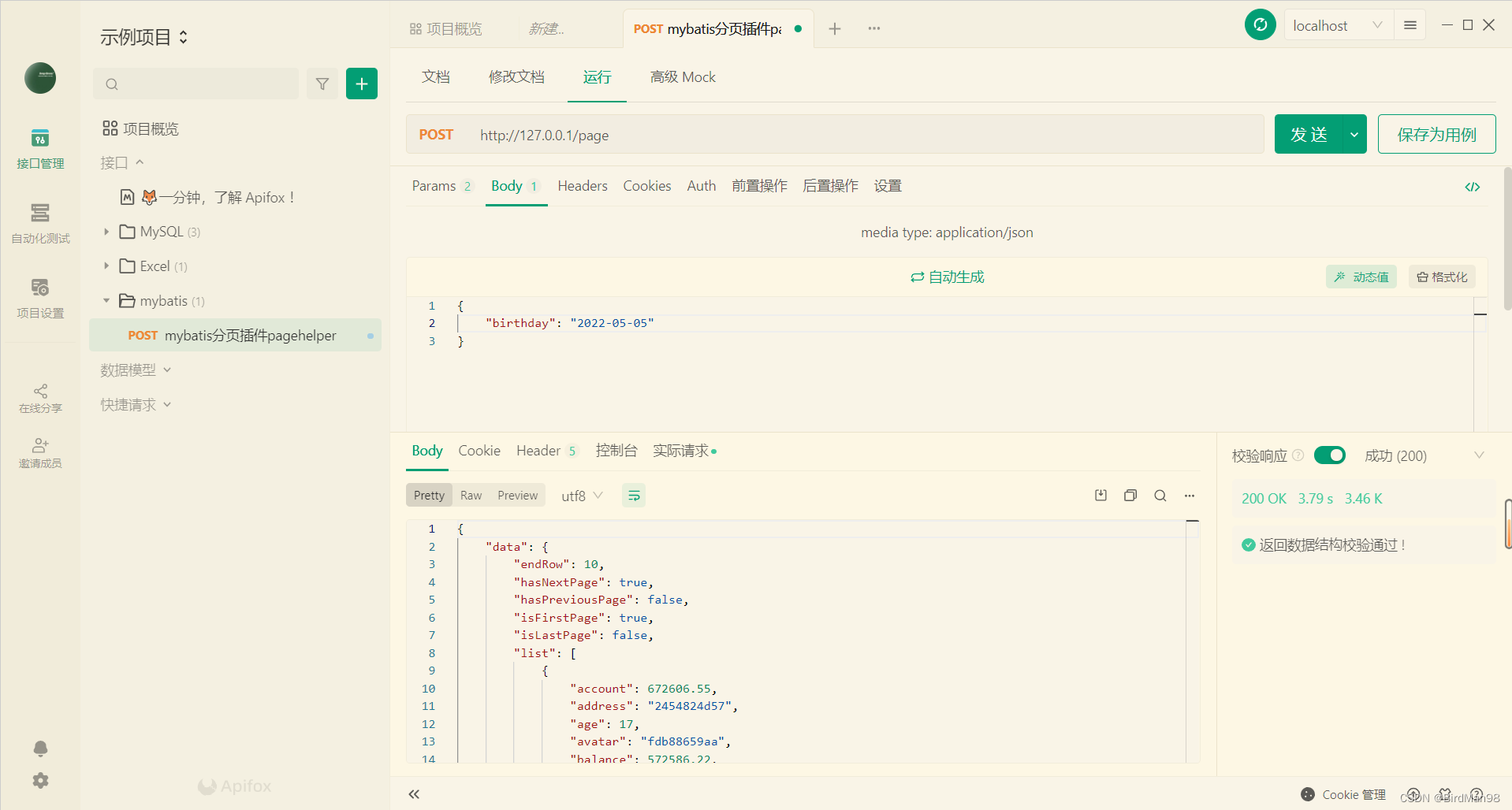Open Cookie 管理 at the bottom
The image size is (1512, 810).
click(x=1343, y=794)
